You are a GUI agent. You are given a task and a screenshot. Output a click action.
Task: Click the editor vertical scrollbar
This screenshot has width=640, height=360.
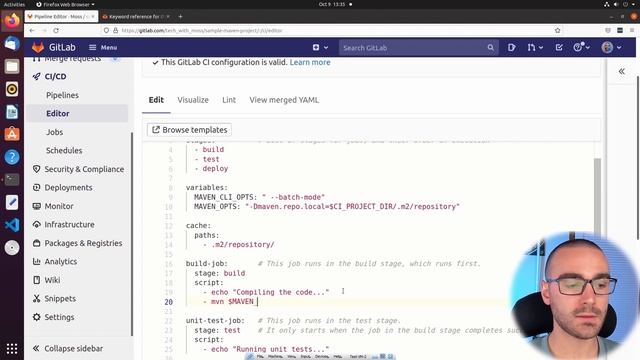pyautogui.click(x=597, y=195)
